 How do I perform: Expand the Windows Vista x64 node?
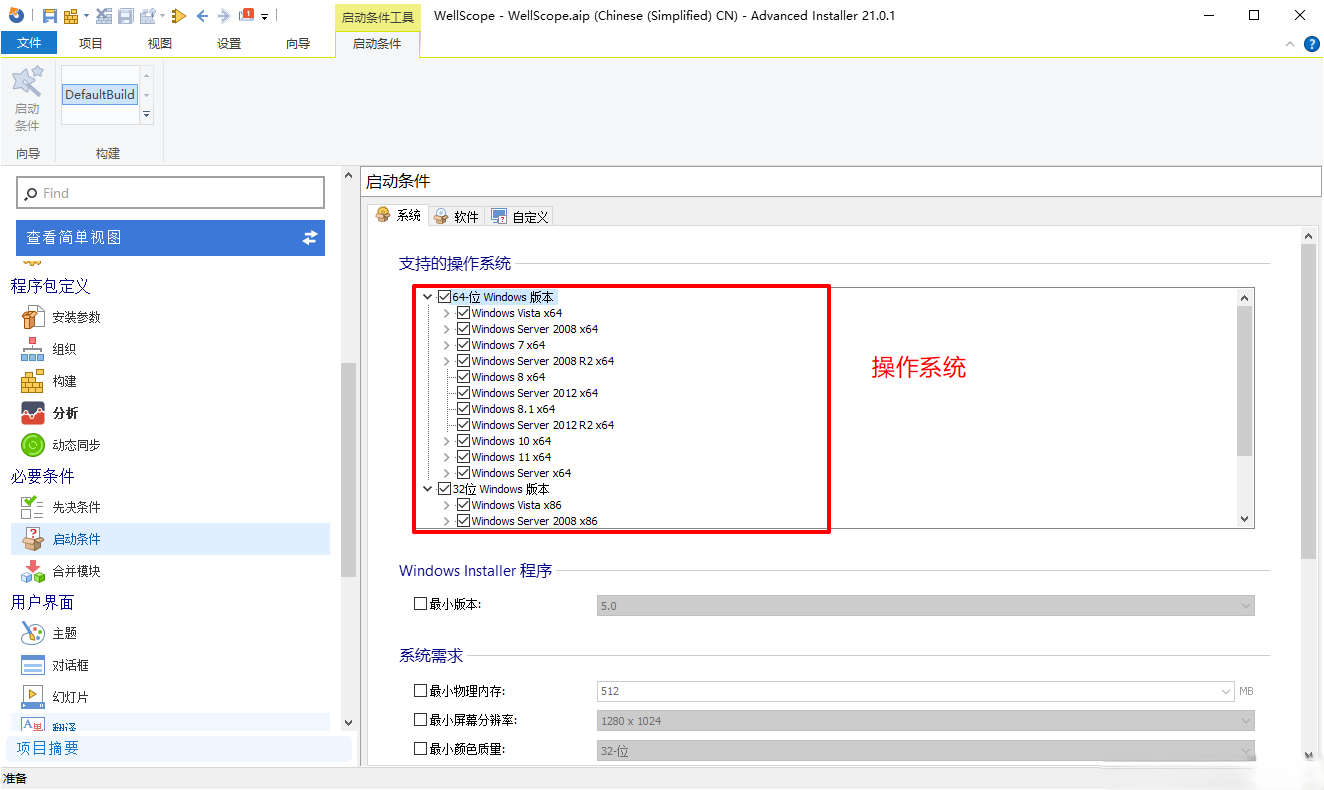click(x=446, y=313)
